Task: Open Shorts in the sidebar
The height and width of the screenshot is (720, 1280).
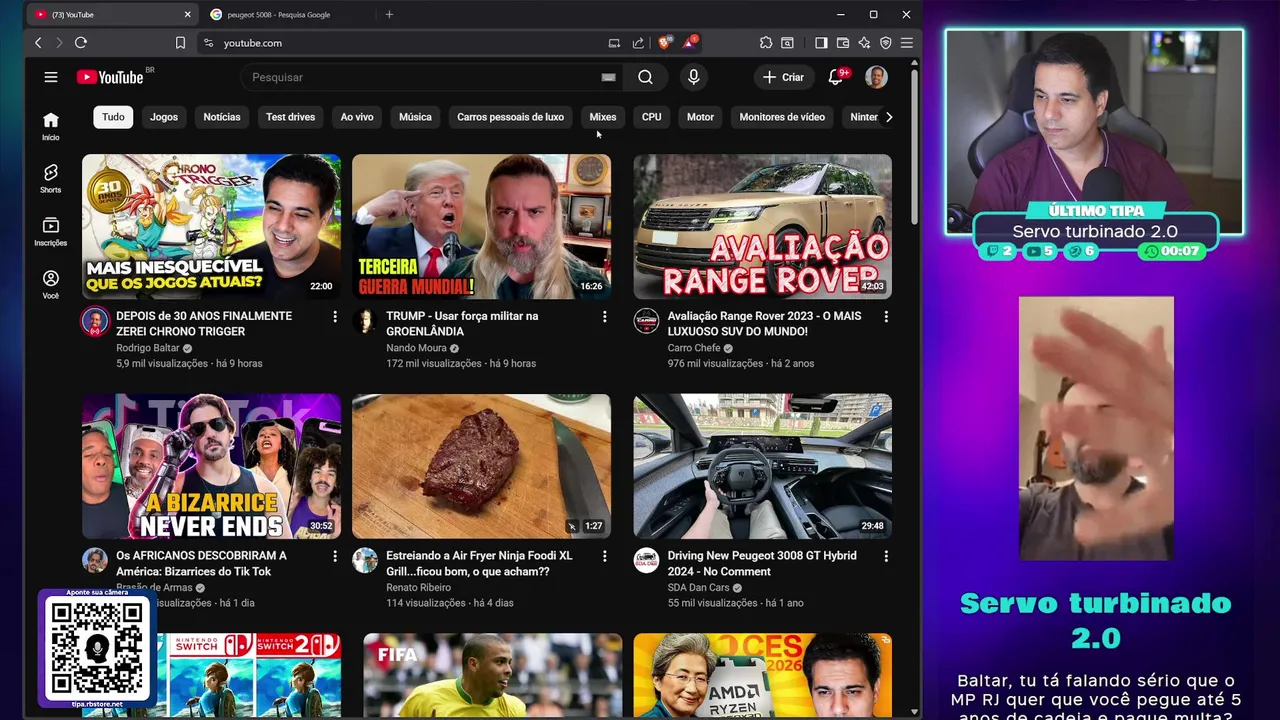Action: [51, 178]
